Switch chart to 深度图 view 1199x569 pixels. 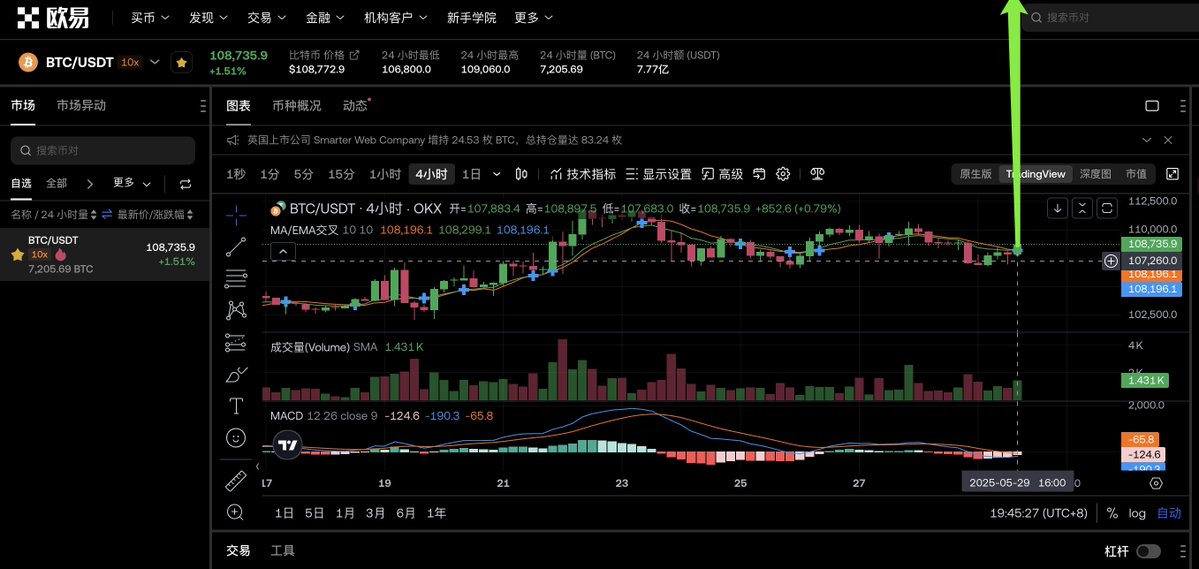(x=1095, y=174)
